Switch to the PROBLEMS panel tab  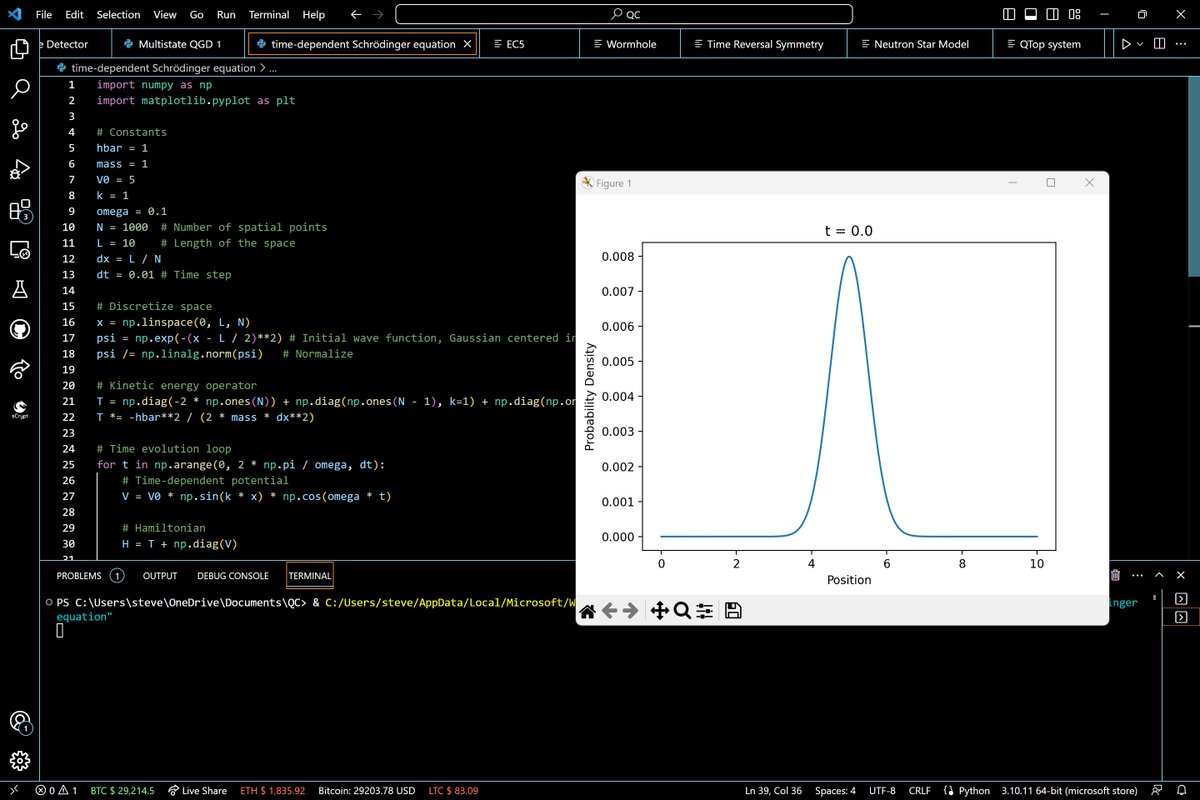pyautogui.click(x=79, y=575)
